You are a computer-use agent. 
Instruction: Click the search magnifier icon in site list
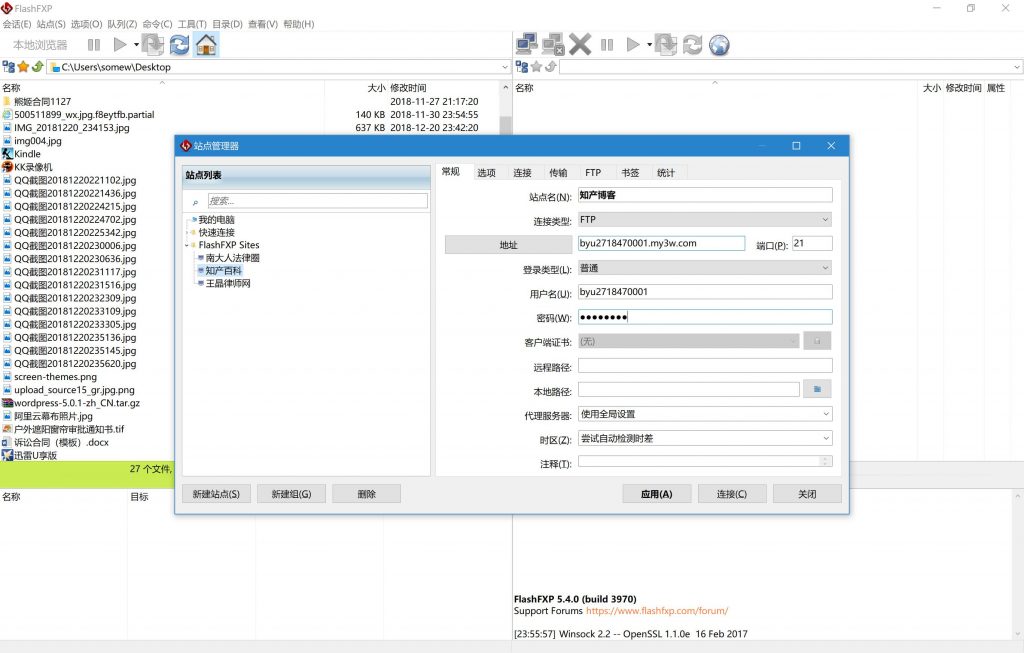click(x=195, y=202)
